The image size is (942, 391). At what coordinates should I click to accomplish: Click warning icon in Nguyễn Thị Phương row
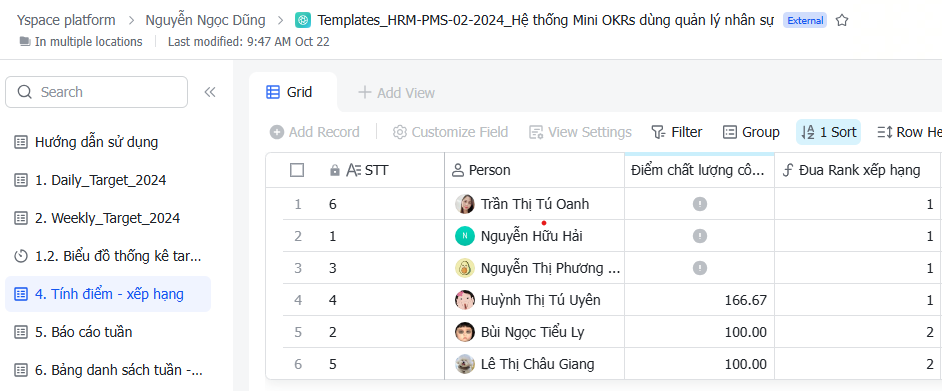699,268
